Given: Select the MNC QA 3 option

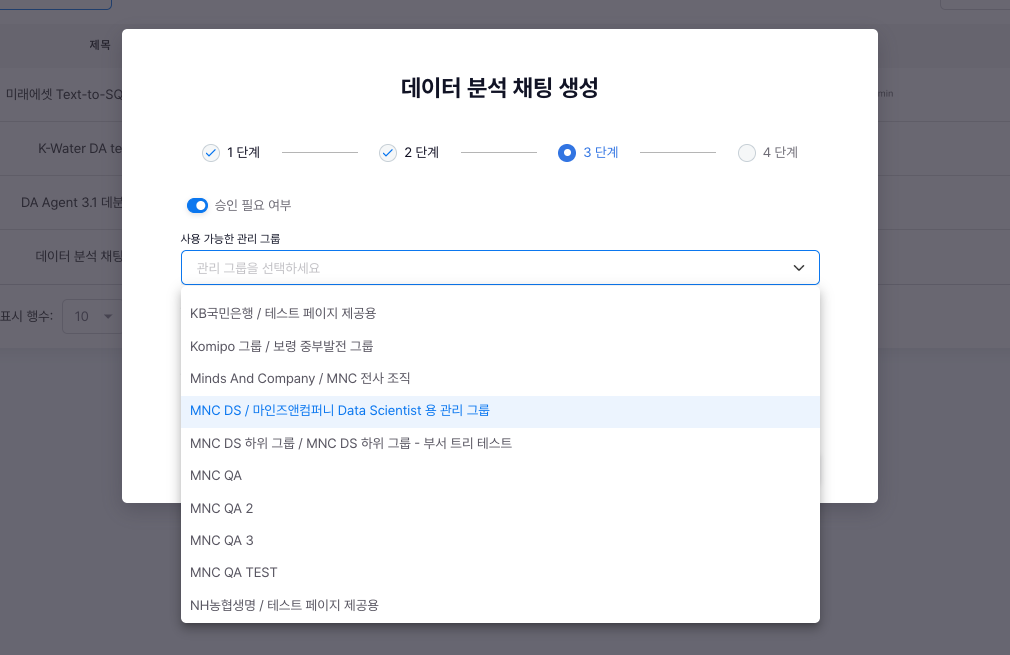Looking at the screenshot, I should (x=222, y=540).
